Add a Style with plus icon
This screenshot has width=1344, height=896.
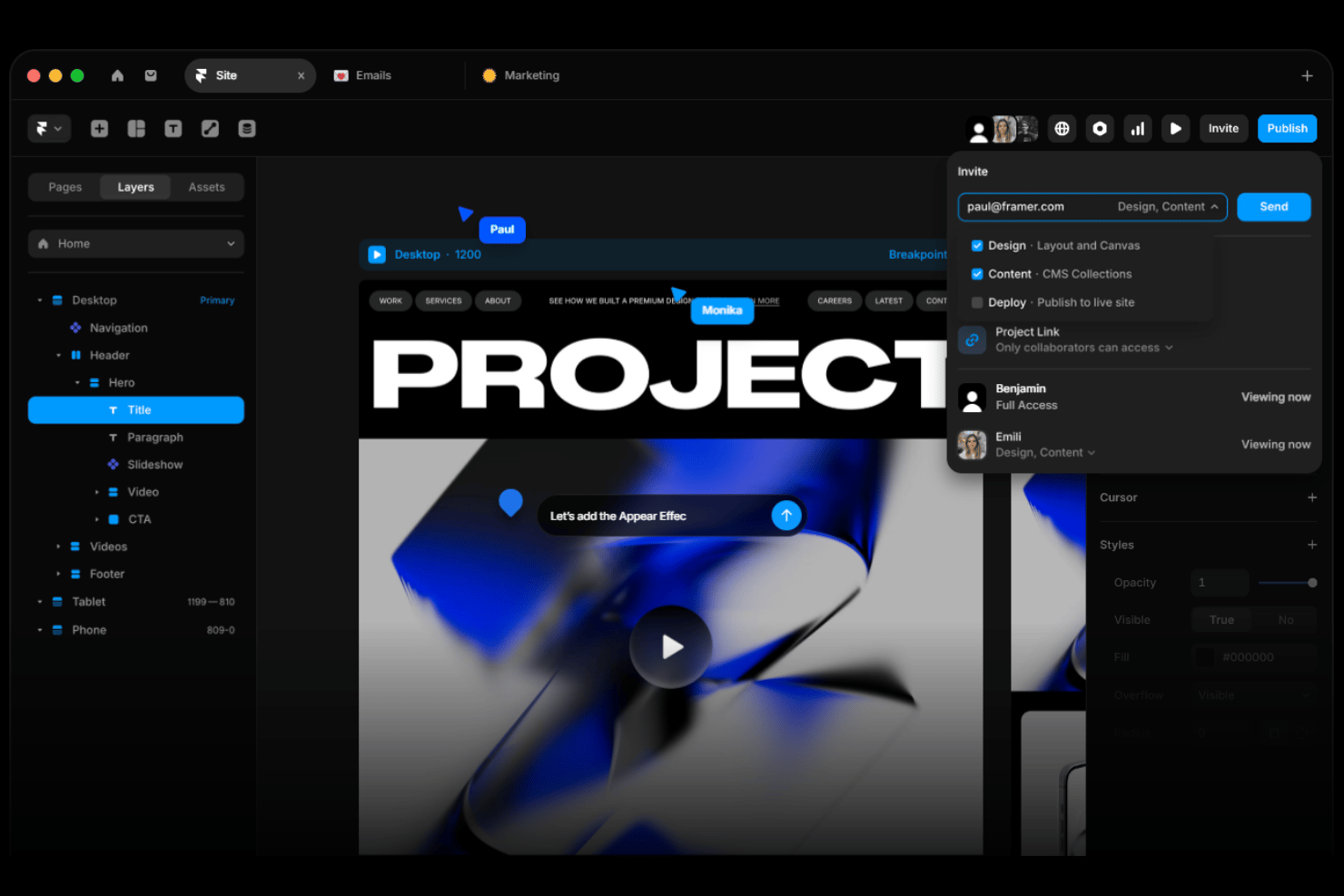(1312, 545)
